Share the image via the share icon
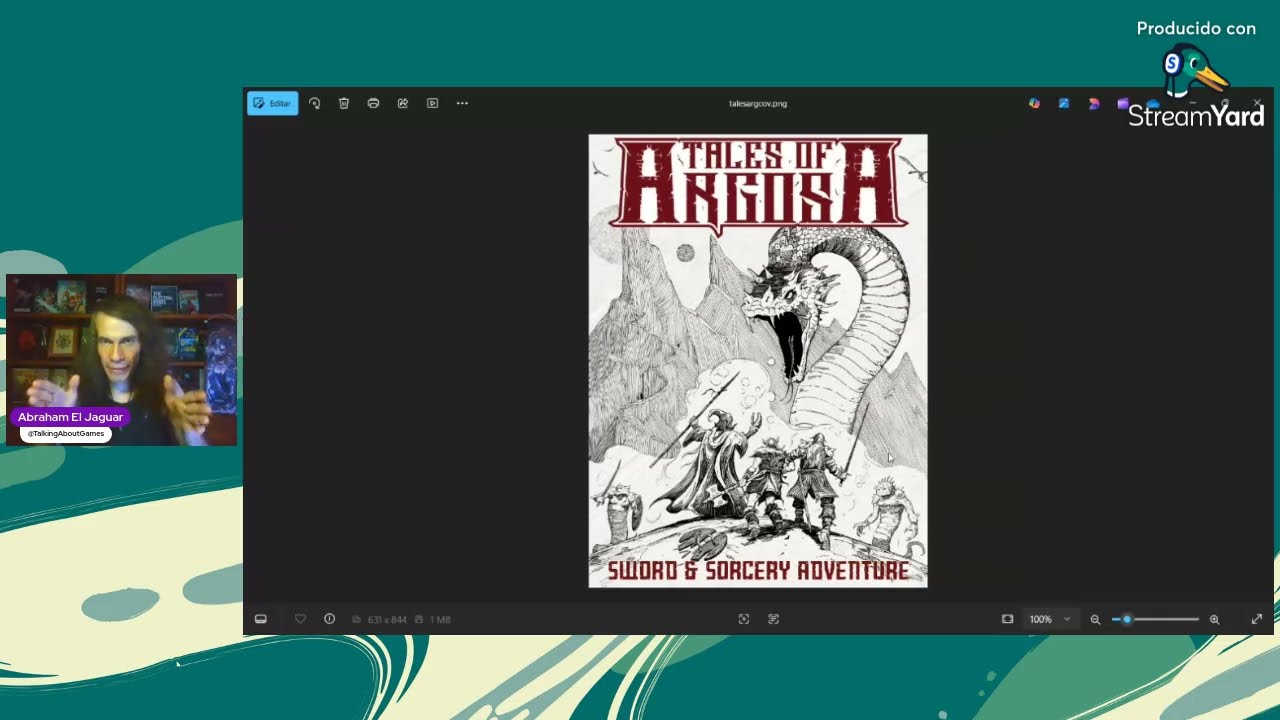This screenshot has height=720, width=1280. point(403,103)
